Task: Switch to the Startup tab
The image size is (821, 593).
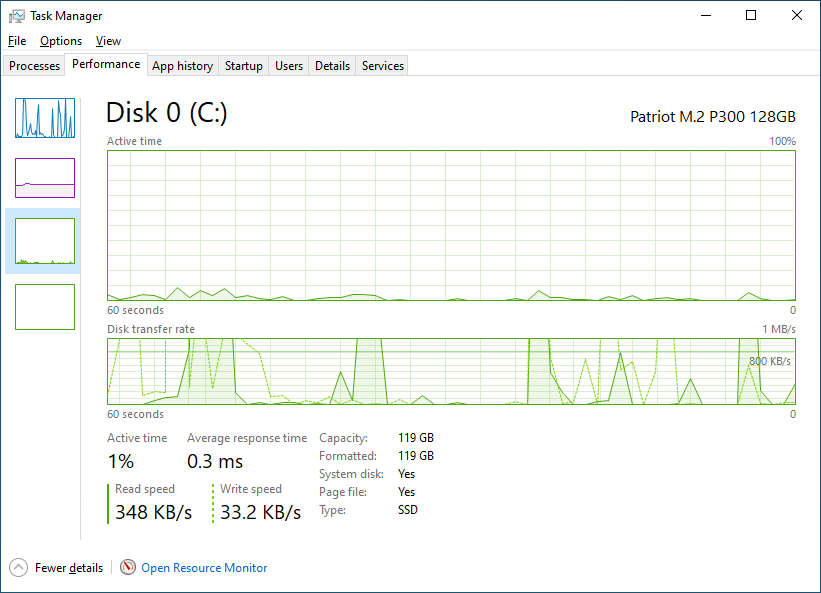Action: click(x=244, y=66)
